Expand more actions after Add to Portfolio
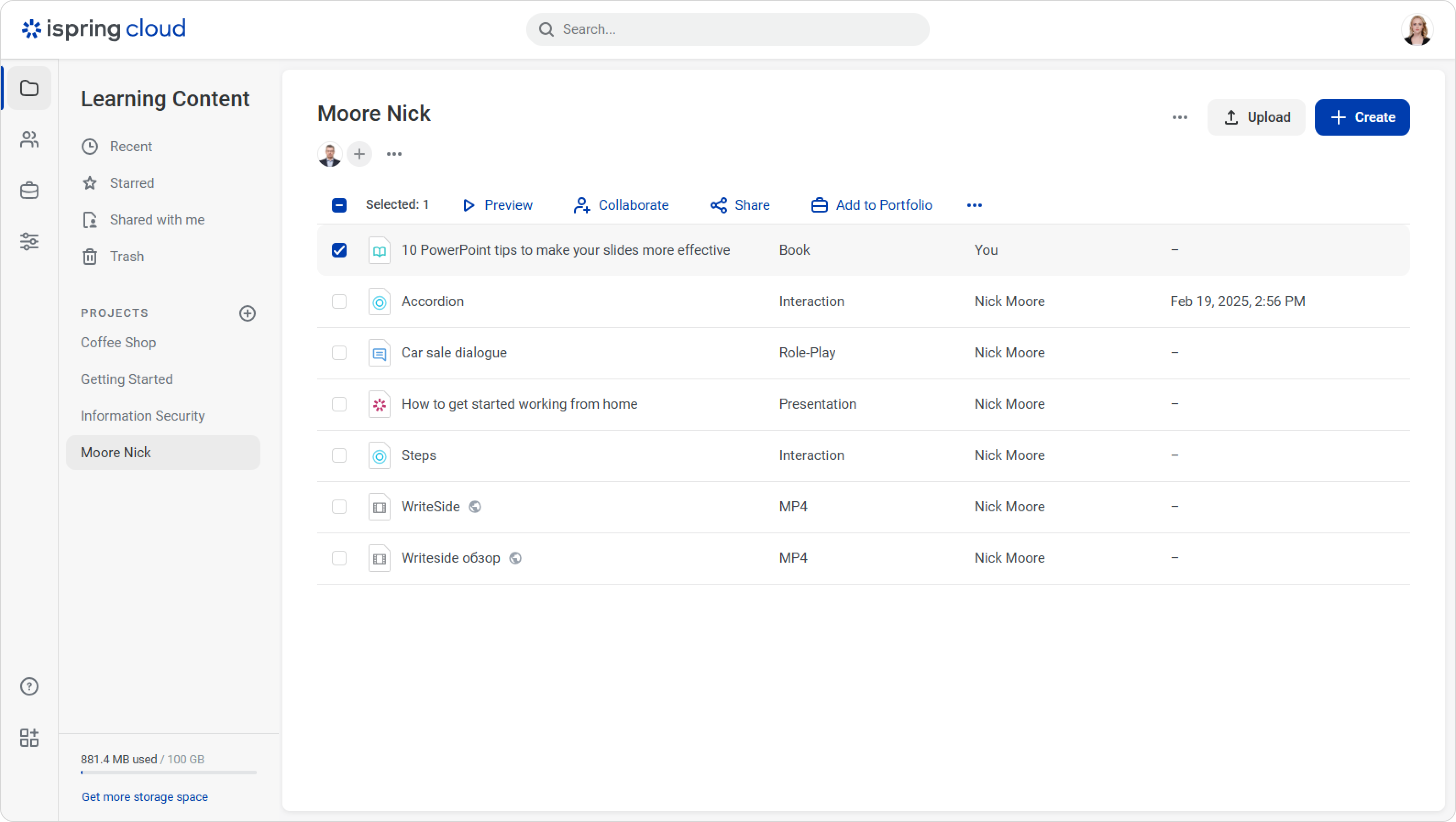 click(975, 205)
